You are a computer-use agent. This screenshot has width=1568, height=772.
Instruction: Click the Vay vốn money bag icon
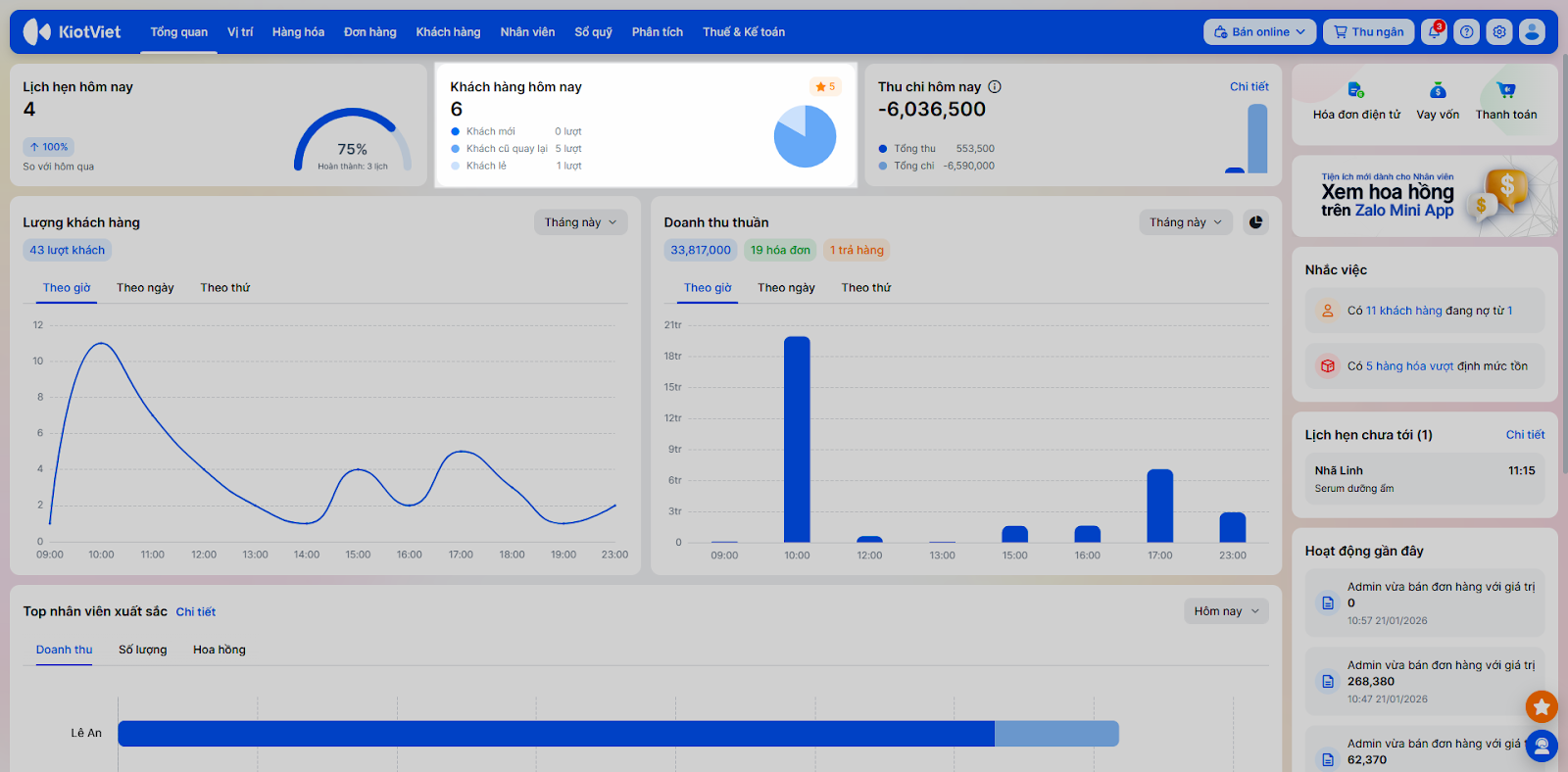click(x=1438, y=91)
